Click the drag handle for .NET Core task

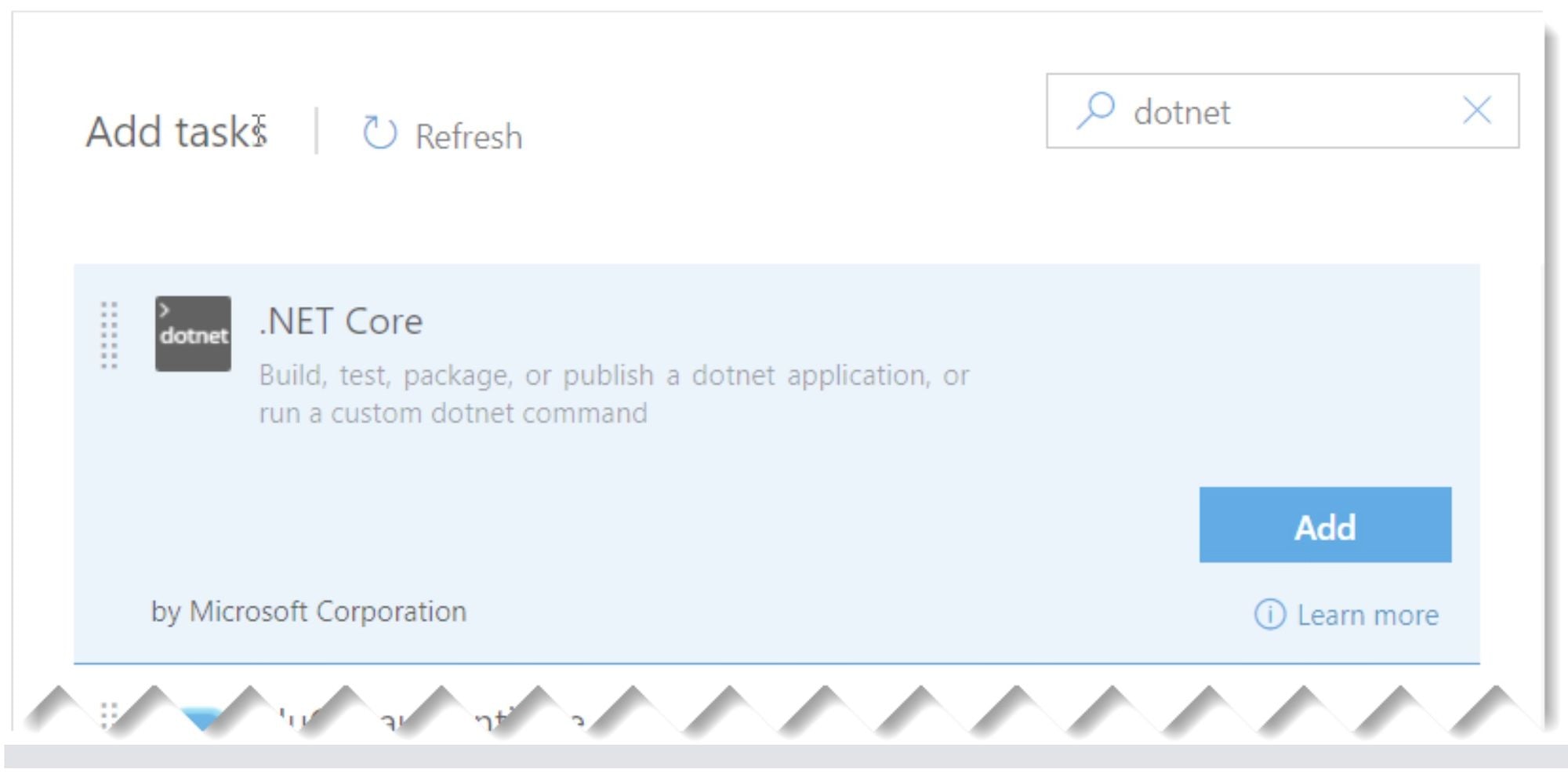pyautogui.click(x=108, y=333)
